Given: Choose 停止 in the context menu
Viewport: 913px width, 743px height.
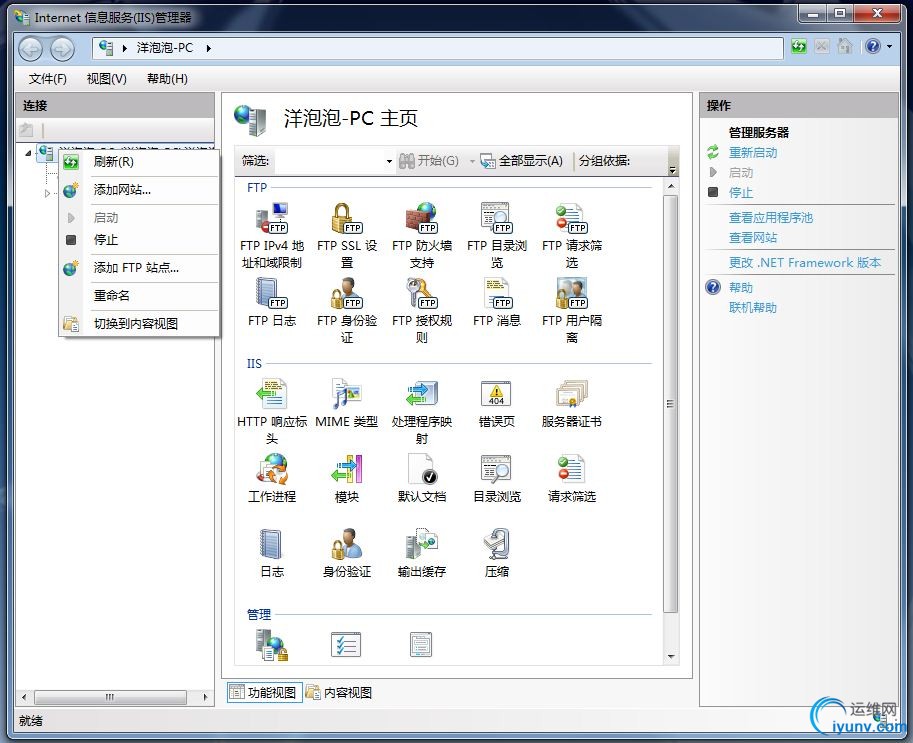Looking at the screenshot, I should tap(139, 239).
